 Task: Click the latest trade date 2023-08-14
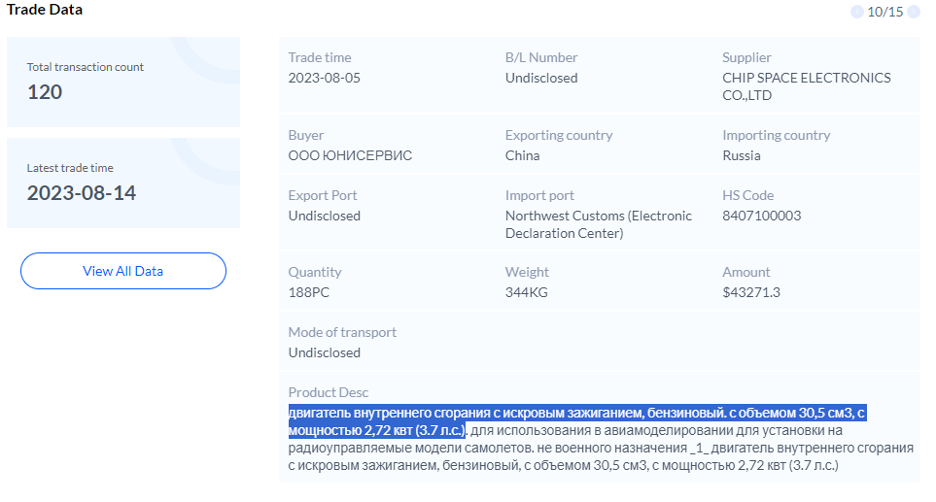[81, 193]
